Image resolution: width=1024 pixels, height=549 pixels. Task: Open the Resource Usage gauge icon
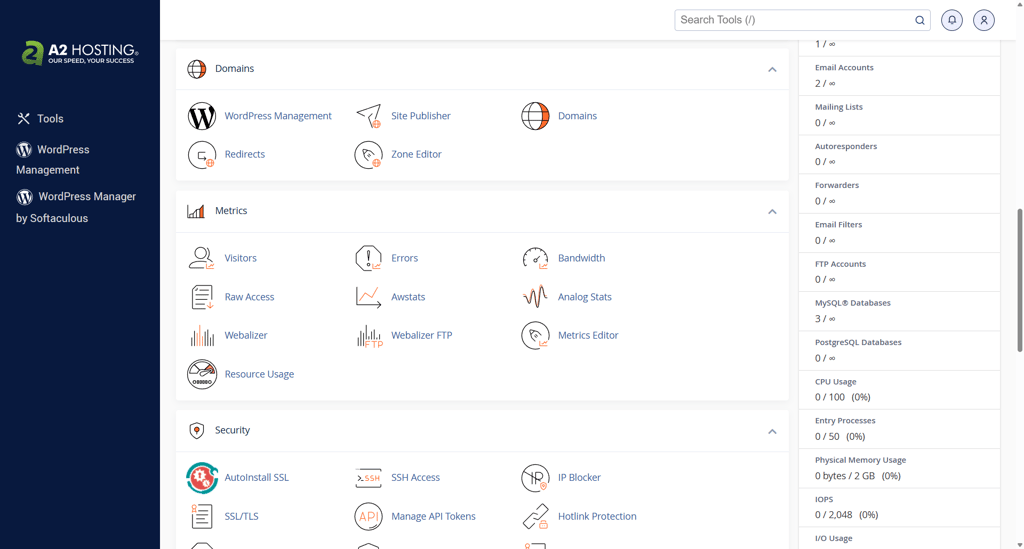(x=202, y=374)
